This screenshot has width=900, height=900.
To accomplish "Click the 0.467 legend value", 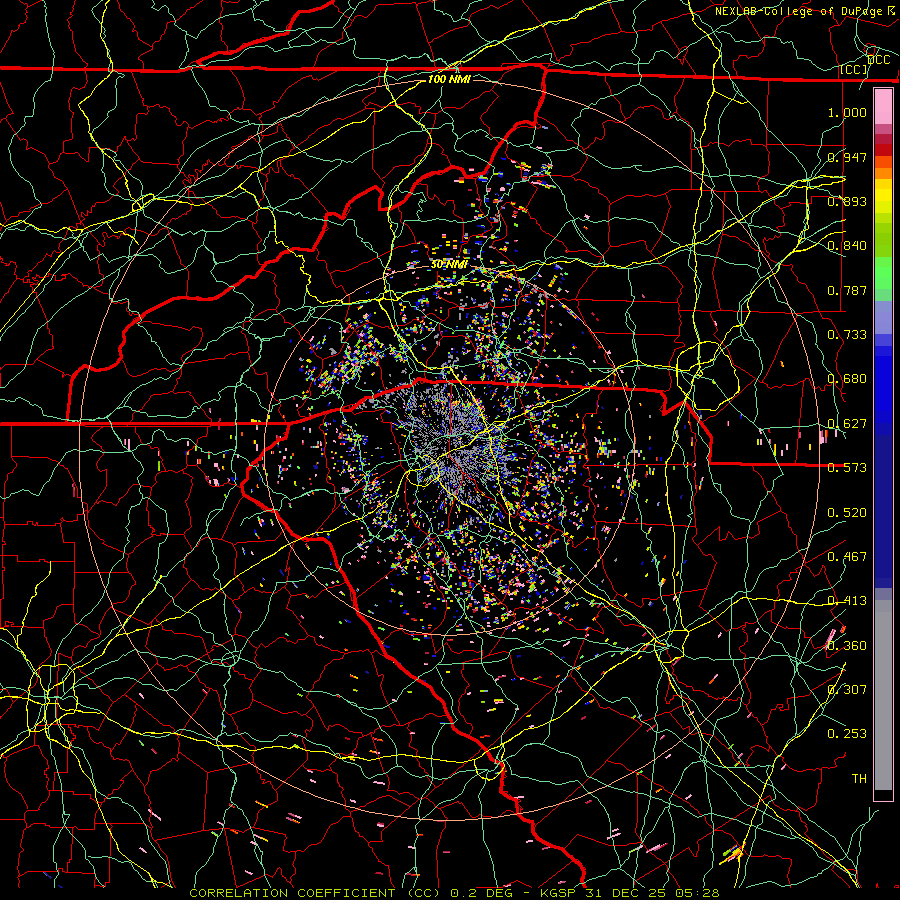I will [847, 557].
